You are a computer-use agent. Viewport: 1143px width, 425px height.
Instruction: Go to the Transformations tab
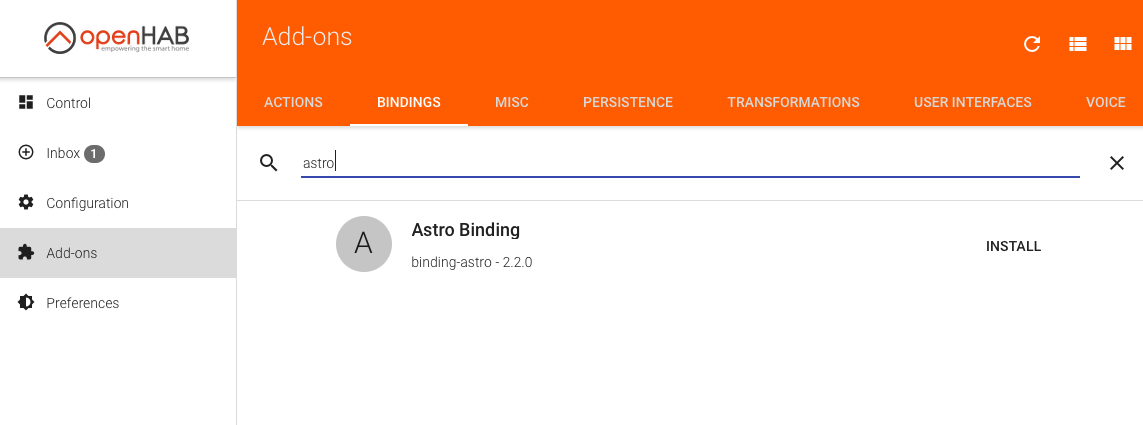(x=793, y=102)
